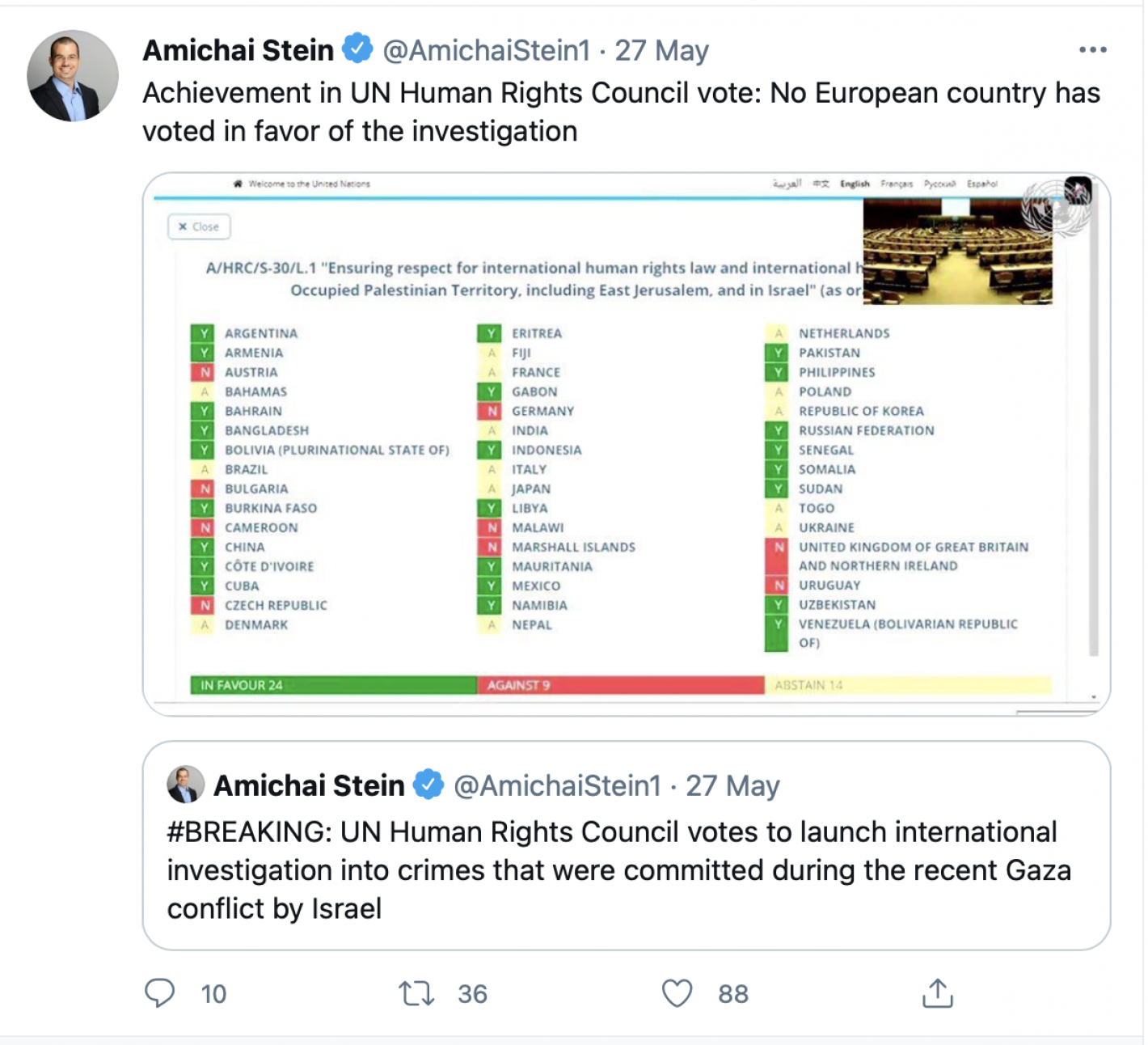Viewport: 1148px width, 1045px height.
Task: Like the tweet with the heart icon
Action: point(677,992)
